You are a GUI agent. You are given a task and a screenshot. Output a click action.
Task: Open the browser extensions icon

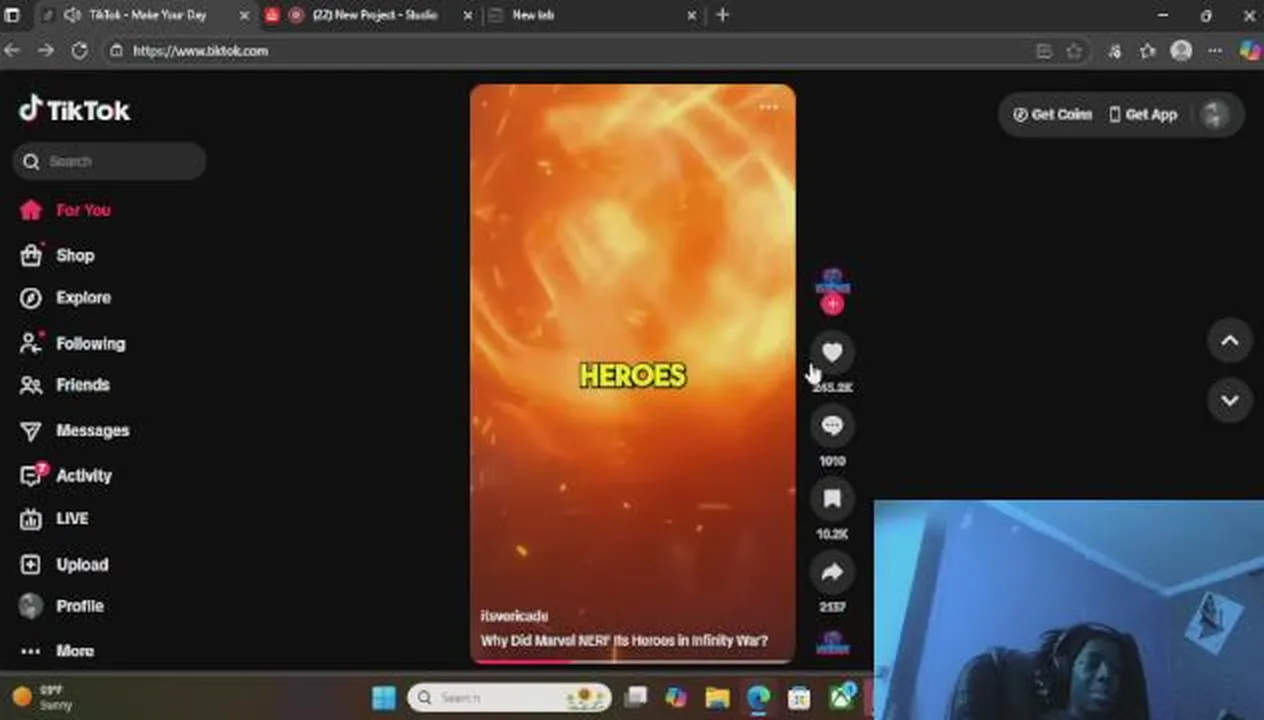1115,51
